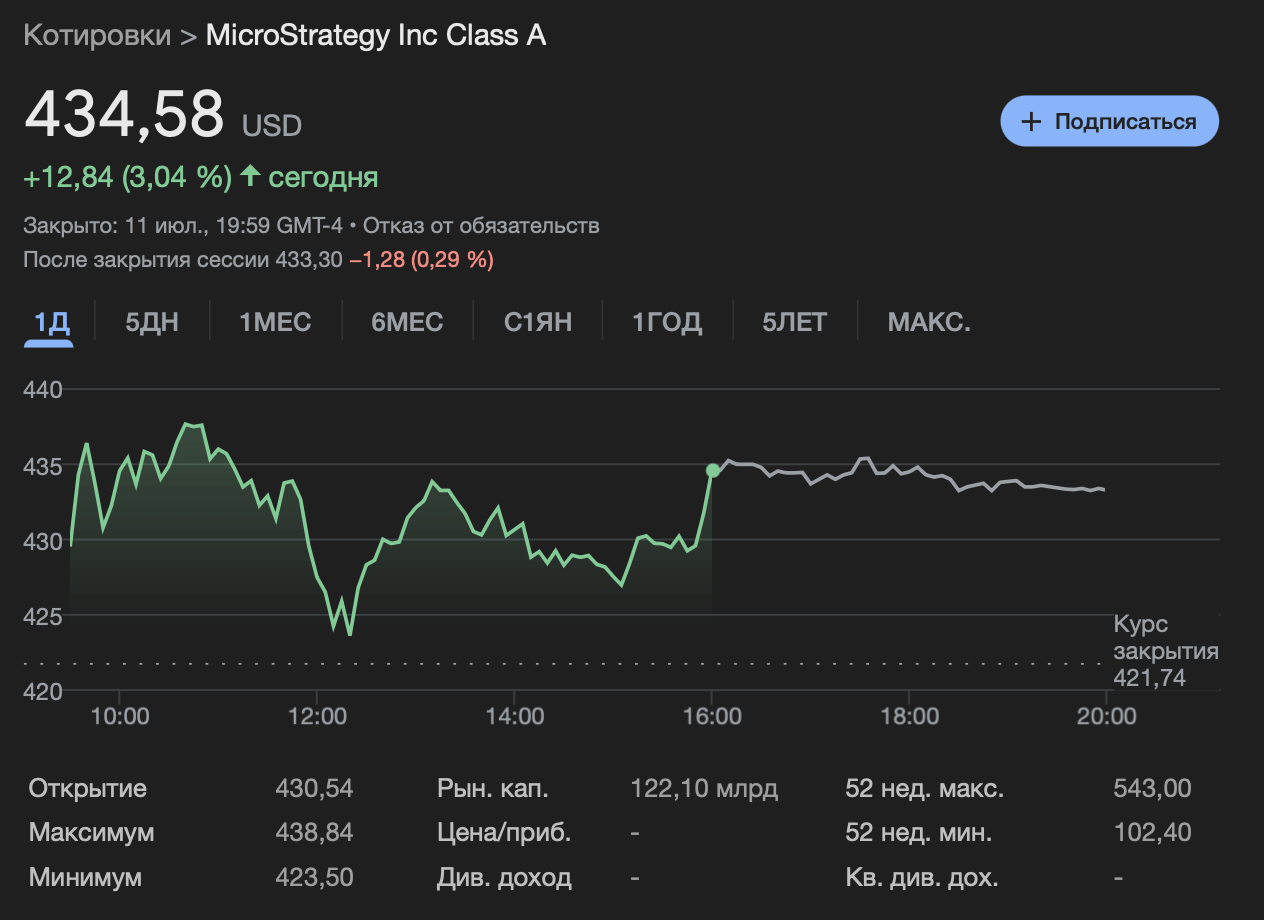
Task: Show the 5ЛЕТ chart range
Action: [795, 323]
